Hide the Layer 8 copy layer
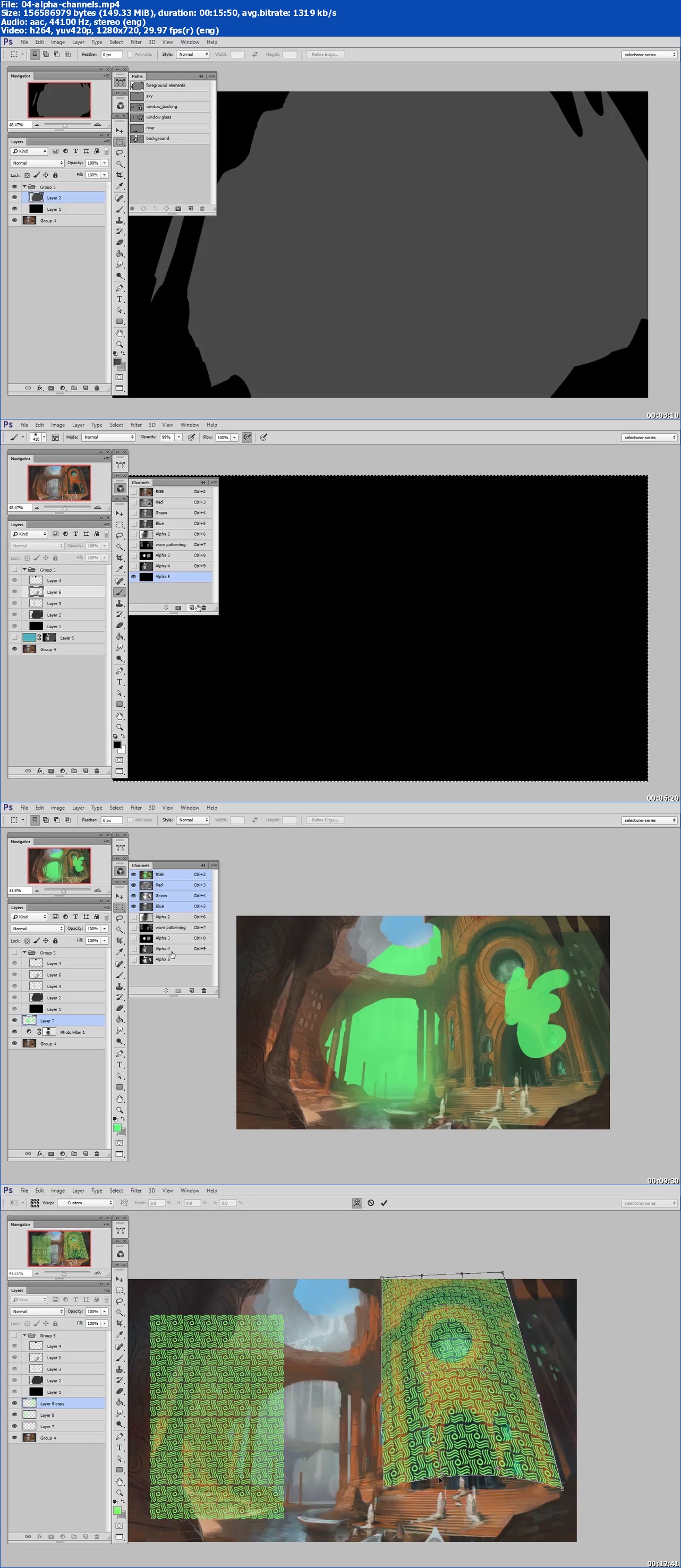 click(x=15, y=1403)
